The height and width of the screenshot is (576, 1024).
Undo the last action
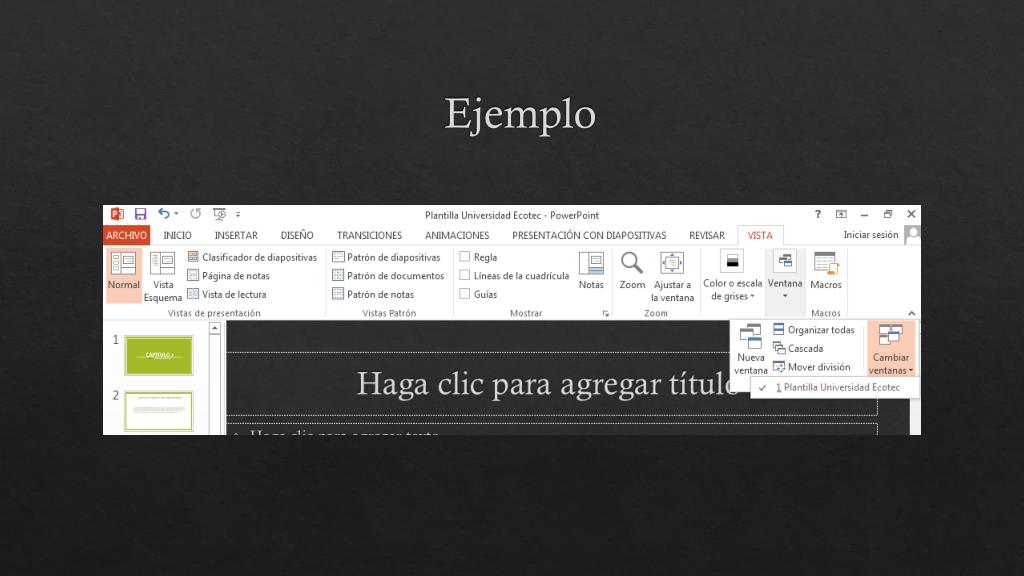[163, 214]
